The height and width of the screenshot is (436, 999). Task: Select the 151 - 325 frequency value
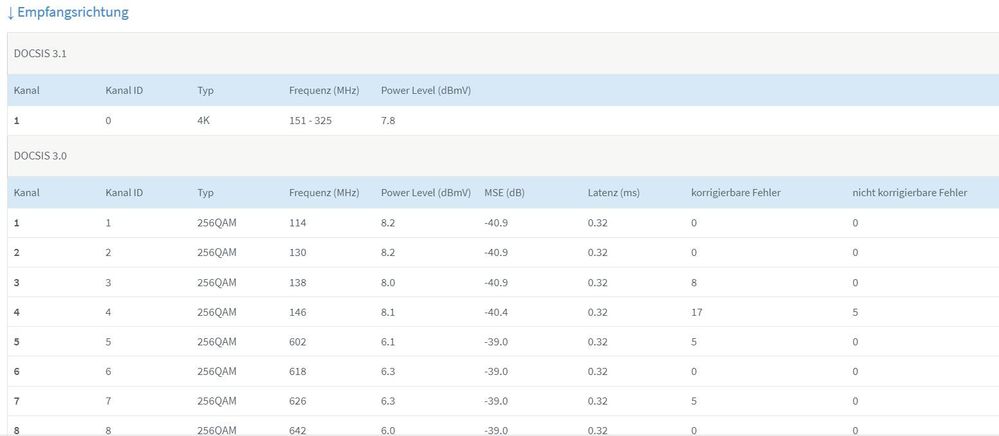coord(310,121)
